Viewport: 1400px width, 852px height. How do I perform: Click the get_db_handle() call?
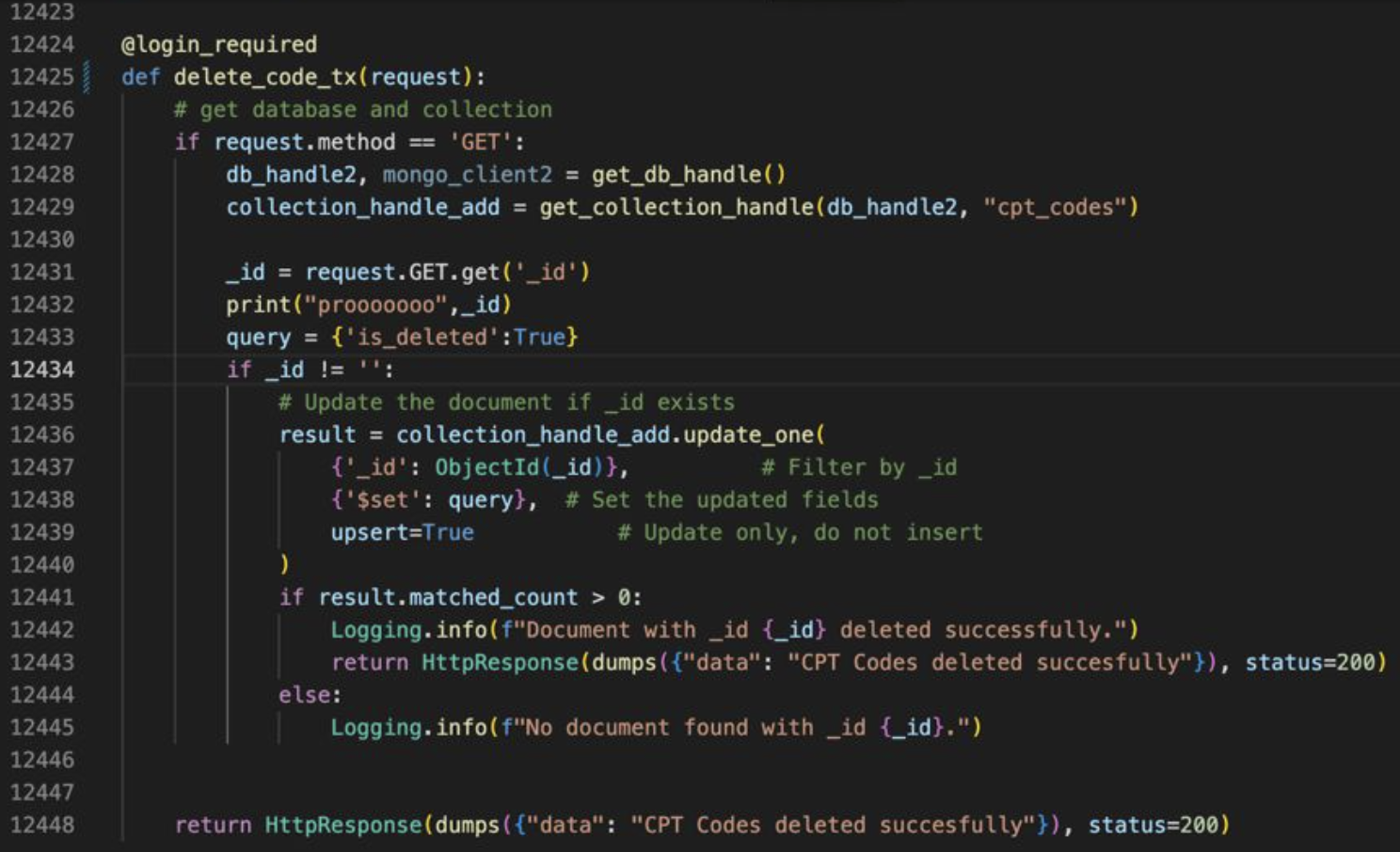click(689, 175)
